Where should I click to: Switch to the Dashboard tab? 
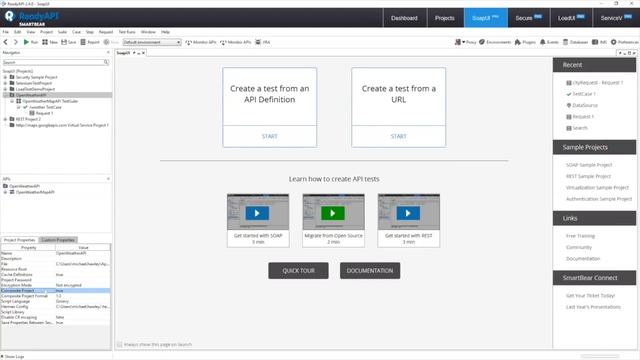point(404,18)
